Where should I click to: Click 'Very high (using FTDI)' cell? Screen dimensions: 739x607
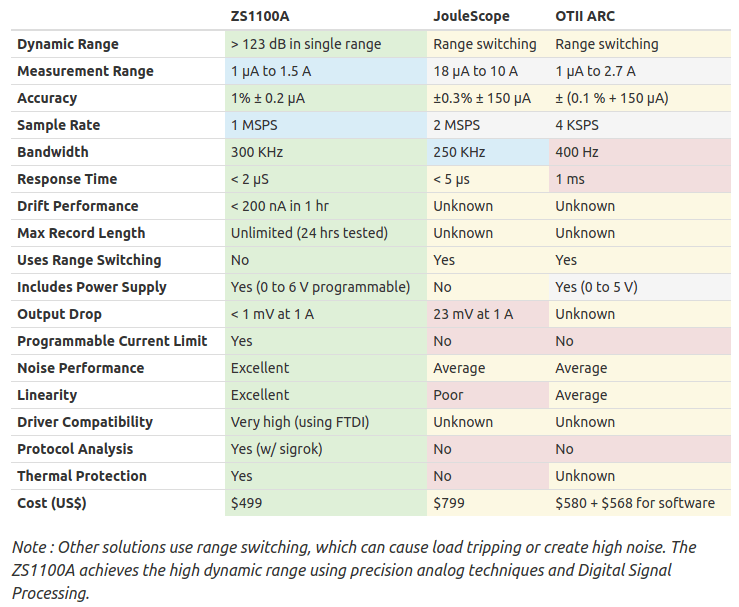click(326, 422)
